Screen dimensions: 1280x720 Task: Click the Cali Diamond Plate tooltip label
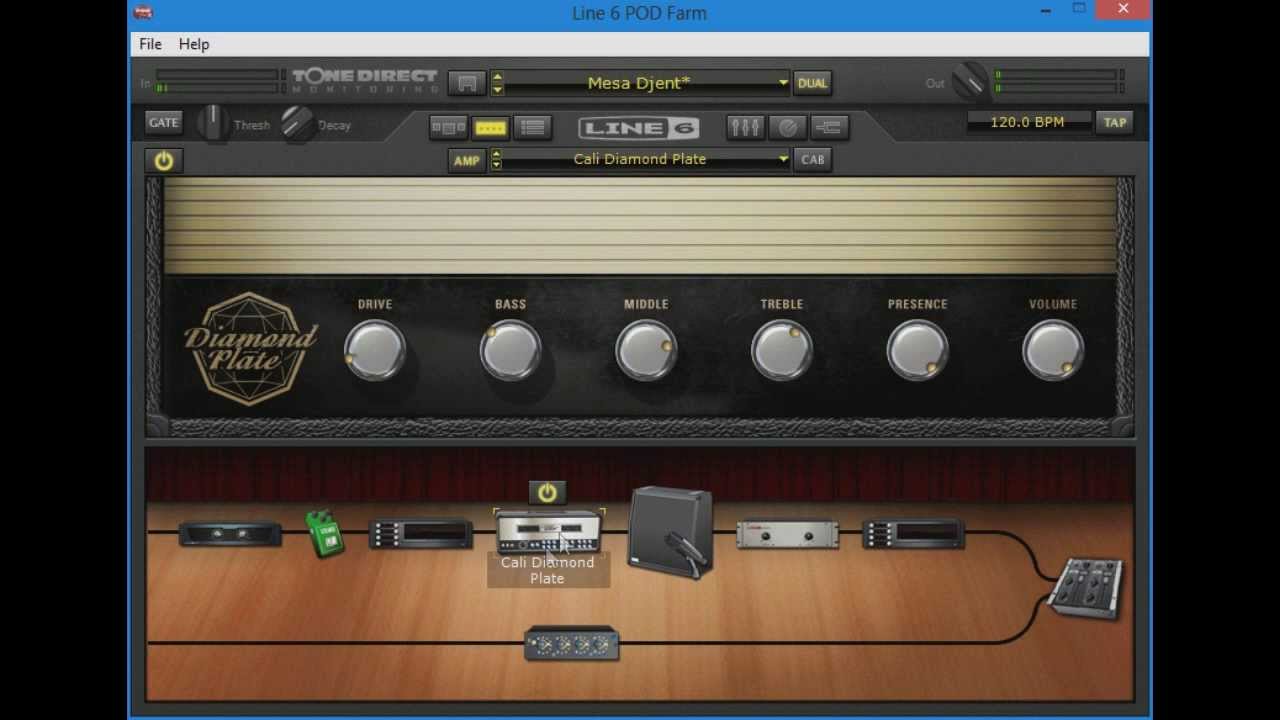547,570
